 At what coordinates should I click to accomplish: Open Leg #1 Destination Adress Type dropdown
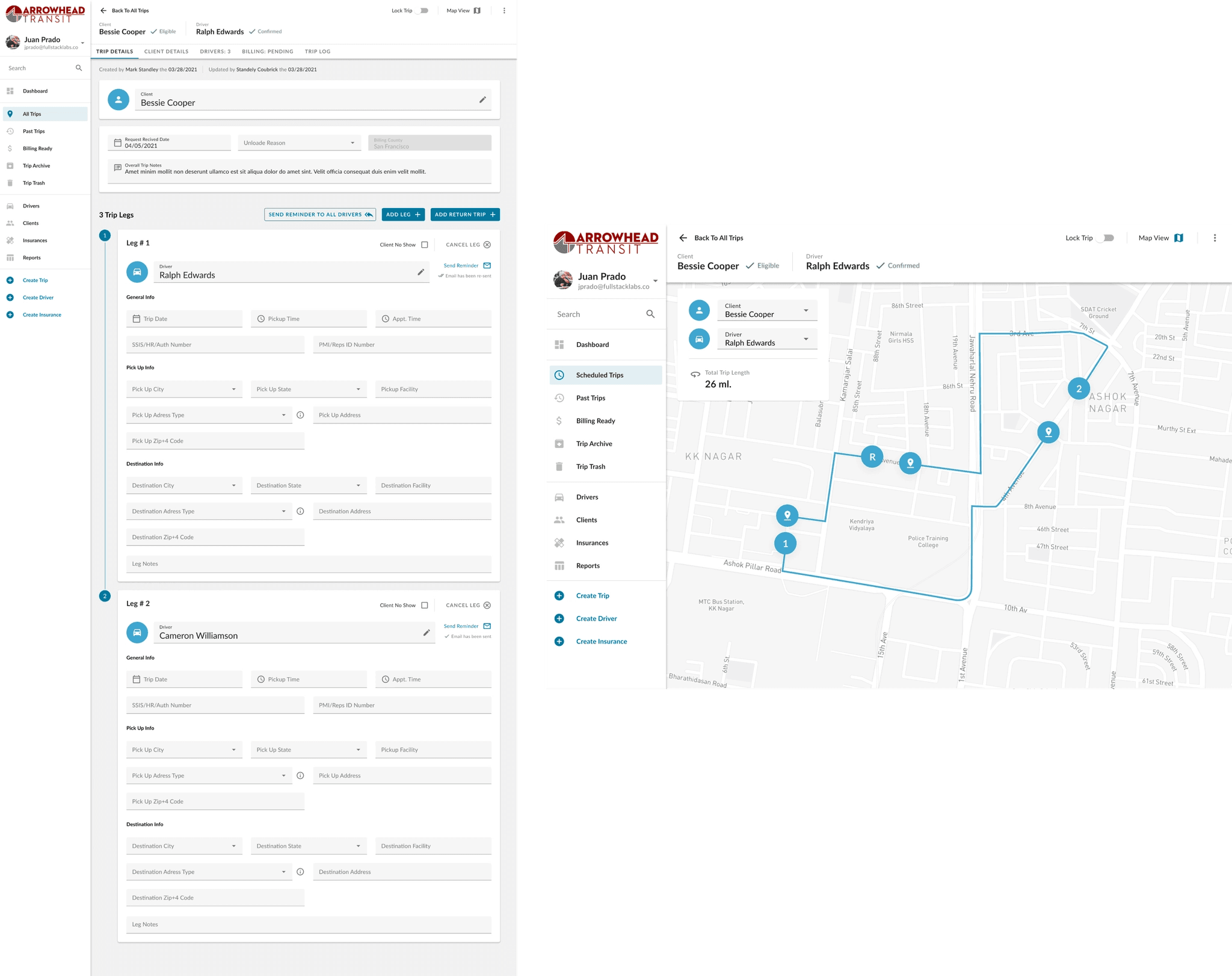[209, 511]
